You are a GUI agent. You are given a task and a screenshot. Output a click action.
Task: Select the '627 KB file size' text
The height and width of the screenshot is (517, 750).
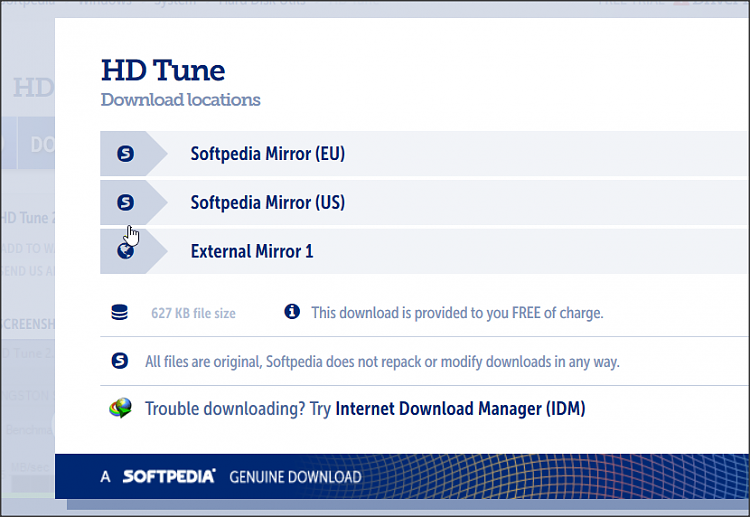pos(193,313)
